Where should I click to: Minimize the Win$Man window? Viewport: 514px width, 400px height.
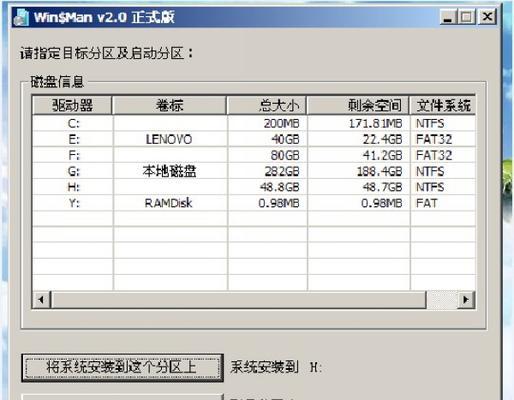click(448, 17)
